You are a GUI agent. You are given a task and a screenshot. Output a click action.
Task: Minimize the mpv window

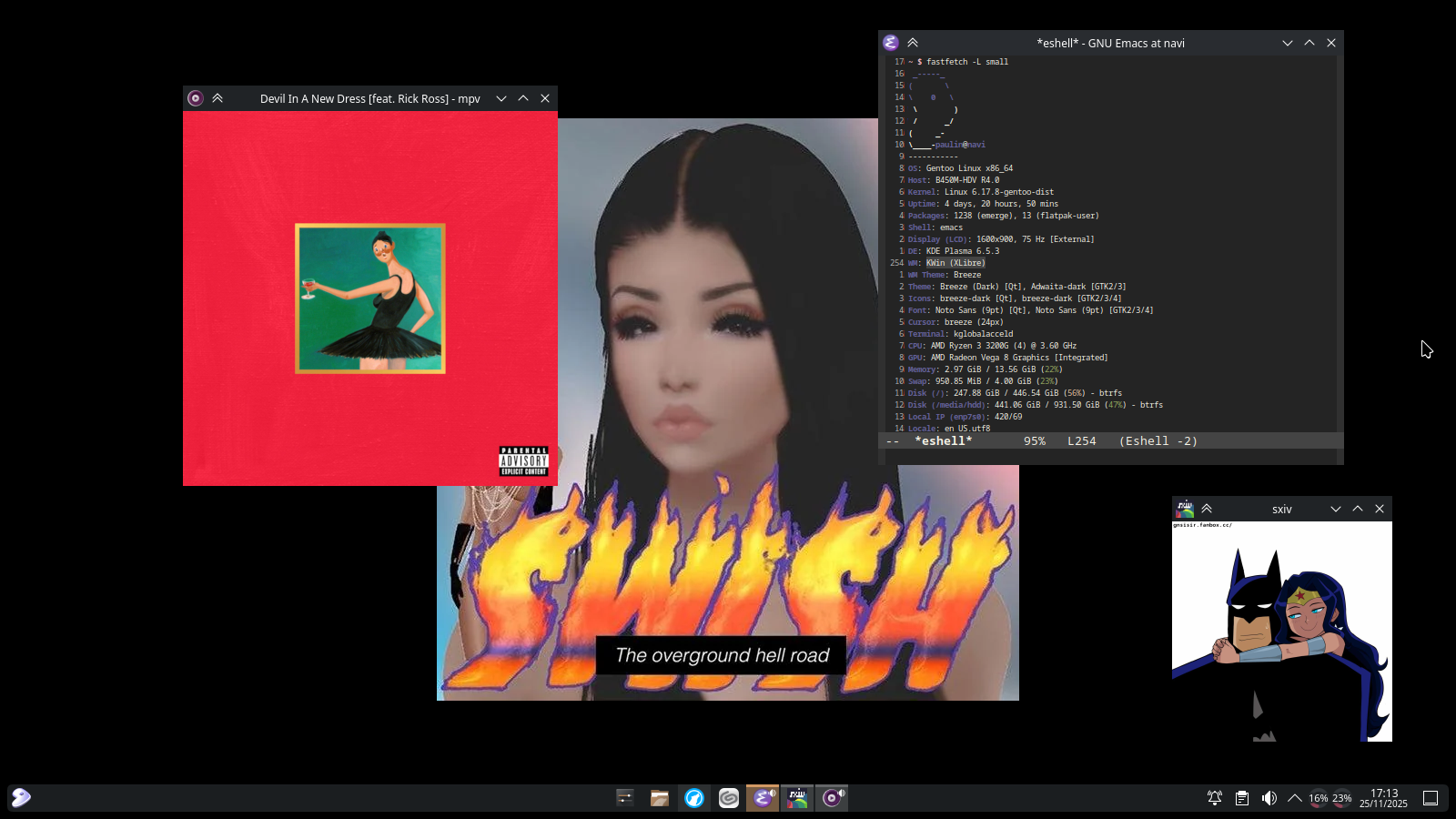[501, 98]
